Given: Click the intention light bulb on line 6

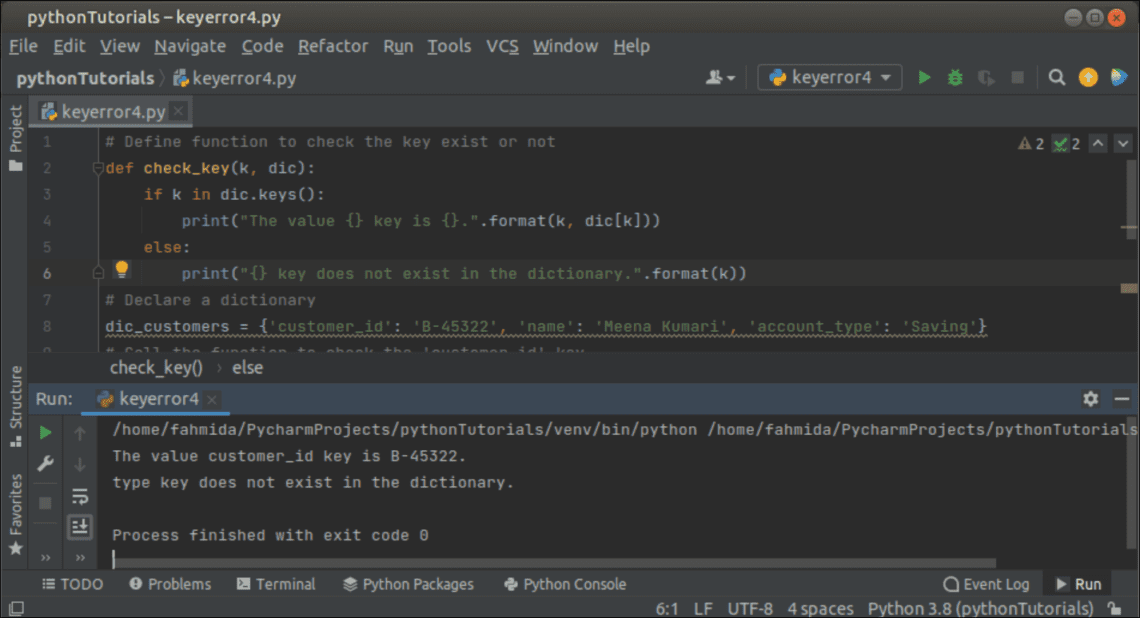Looking at the screenshot, I should [x=121, y=270].
